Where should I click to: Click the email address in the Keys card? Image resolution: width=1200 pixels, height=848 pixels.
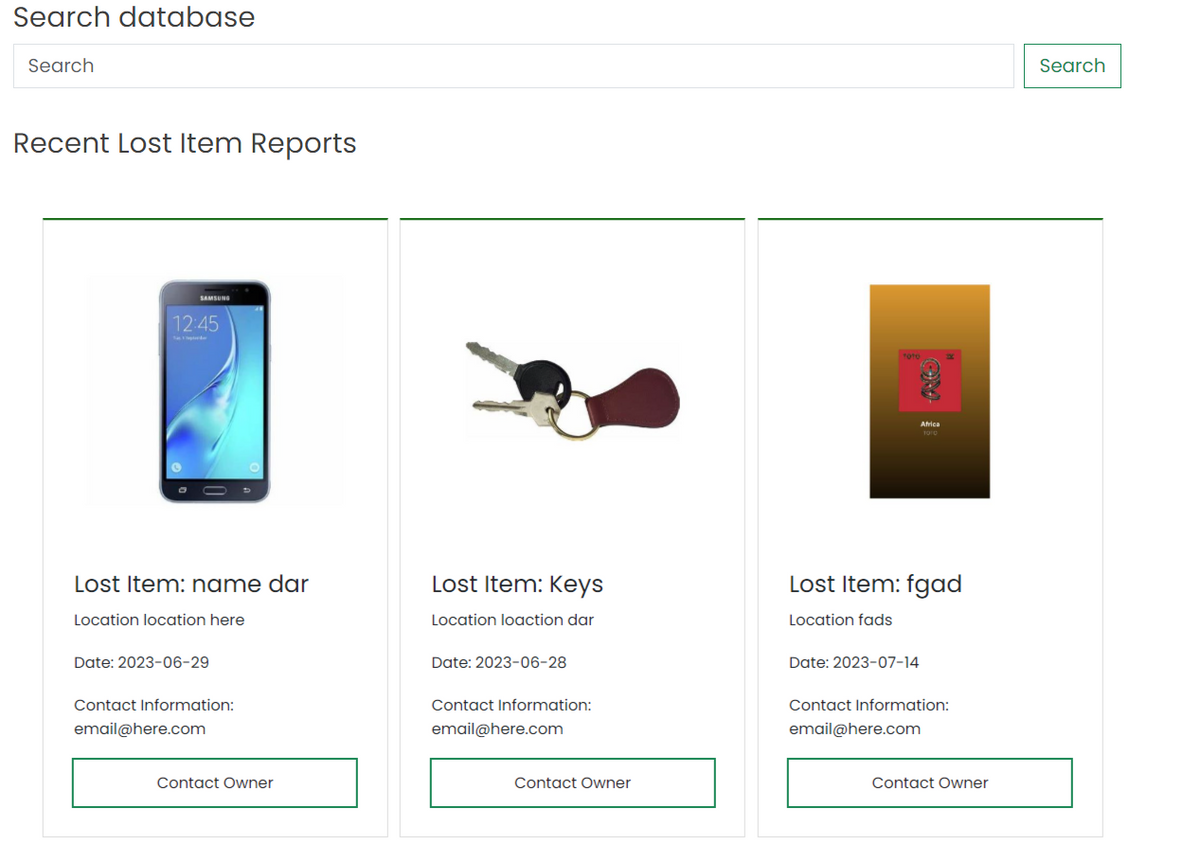(497, 729)
